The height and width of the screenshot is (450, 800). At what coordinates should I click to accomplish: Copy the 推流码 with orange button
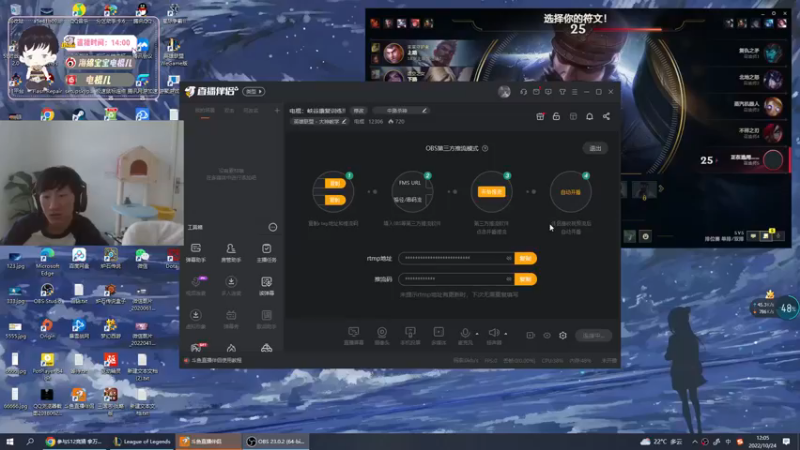click(526, 279)
